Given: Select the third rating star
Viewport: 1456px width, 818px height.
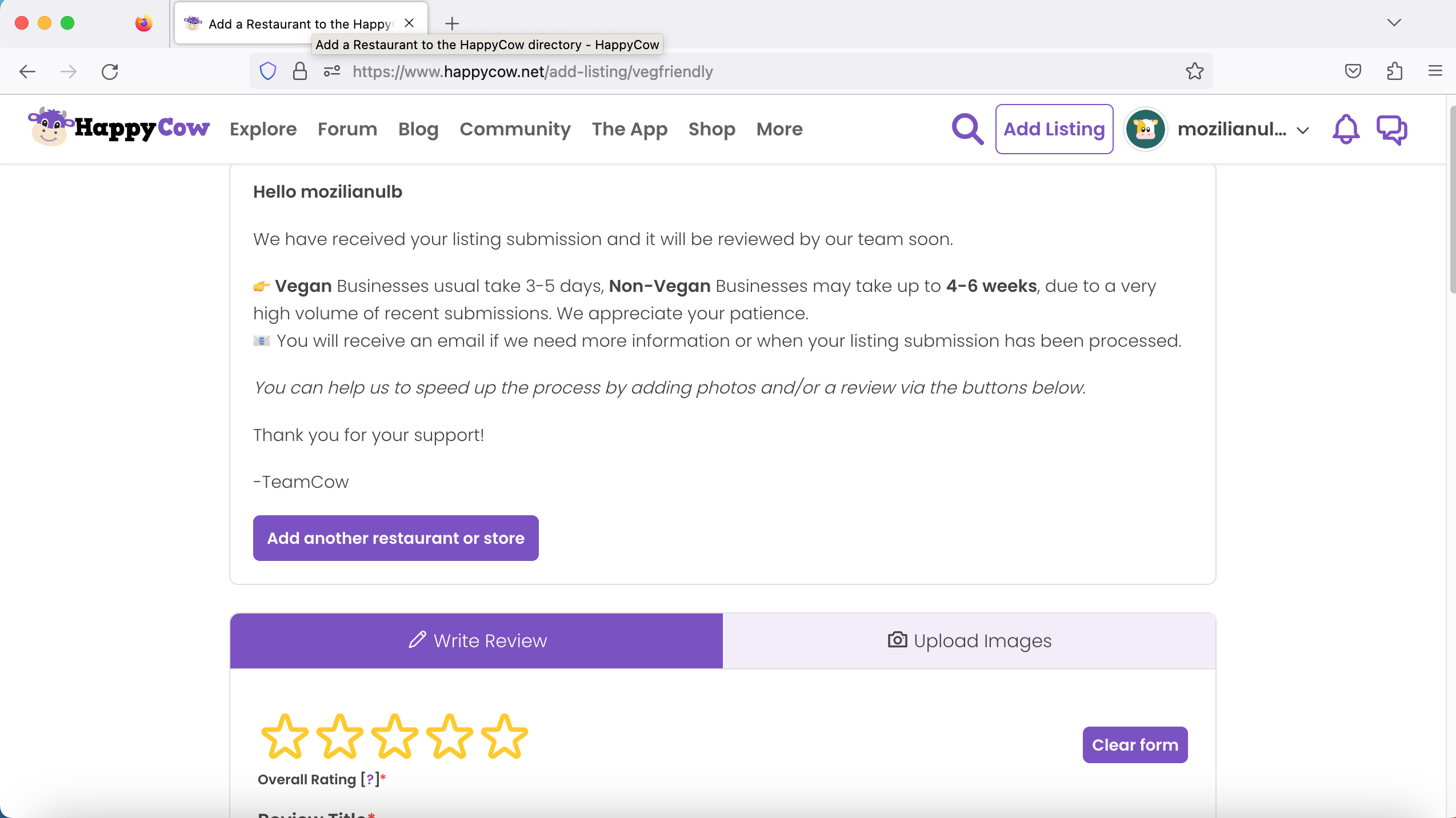Looking at the screenshot, I should pos(394,737).
